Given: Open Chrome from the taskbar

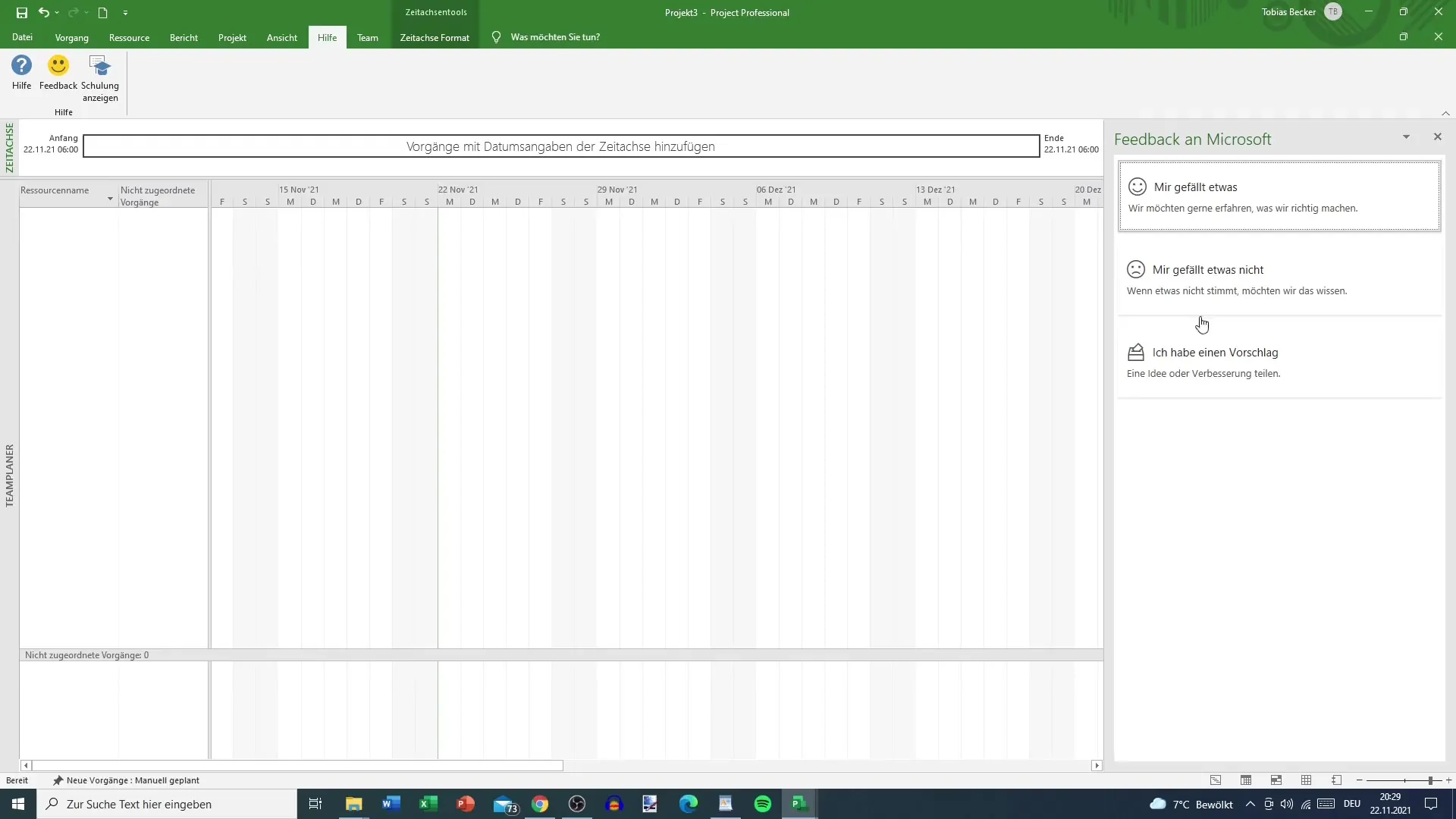Looking at the screenshot, I should 540,804.
